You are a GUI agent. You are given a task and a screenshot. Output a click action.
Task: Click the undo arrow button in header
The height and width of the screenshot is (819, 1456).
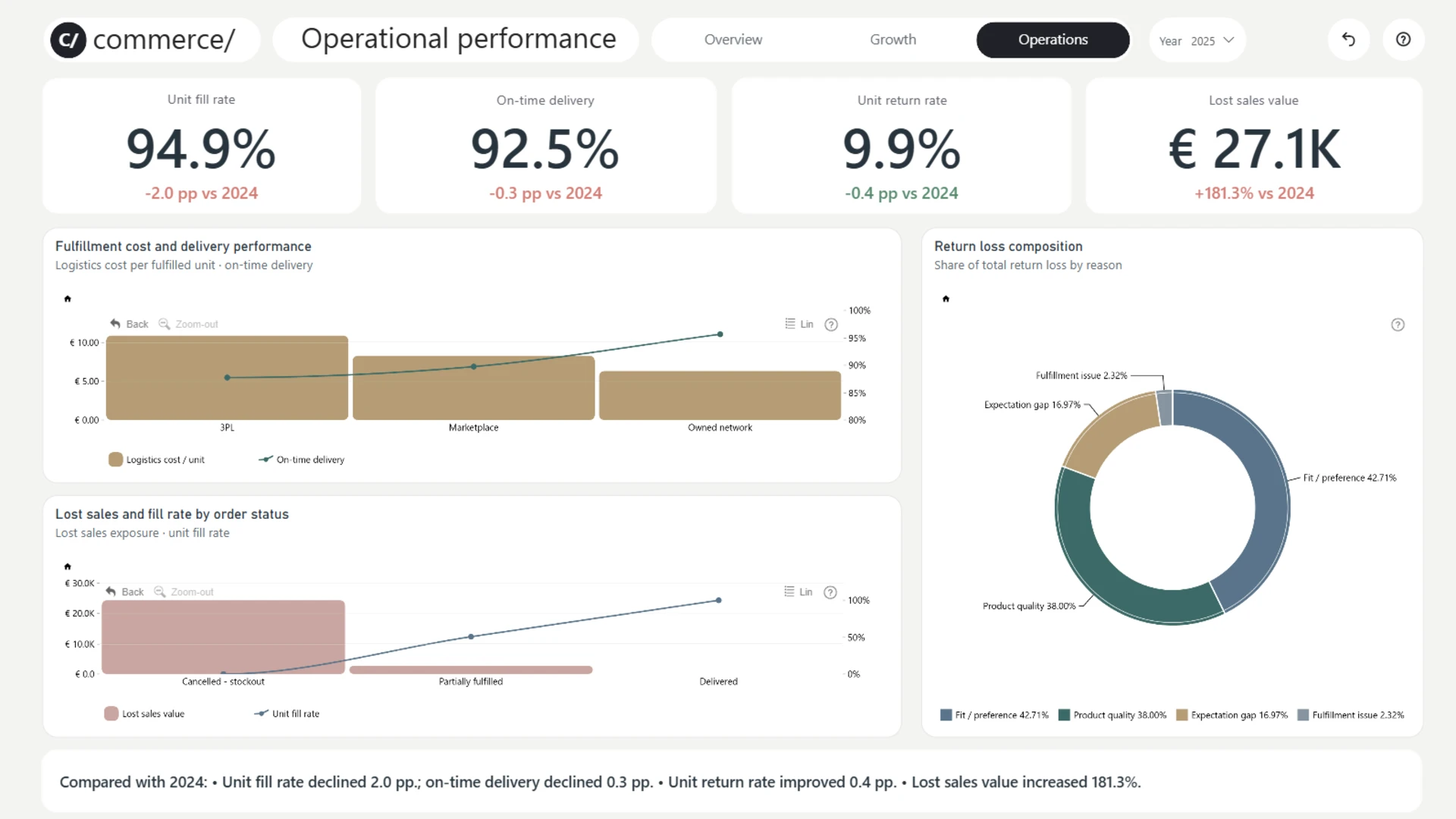[x=1348, y=39]
